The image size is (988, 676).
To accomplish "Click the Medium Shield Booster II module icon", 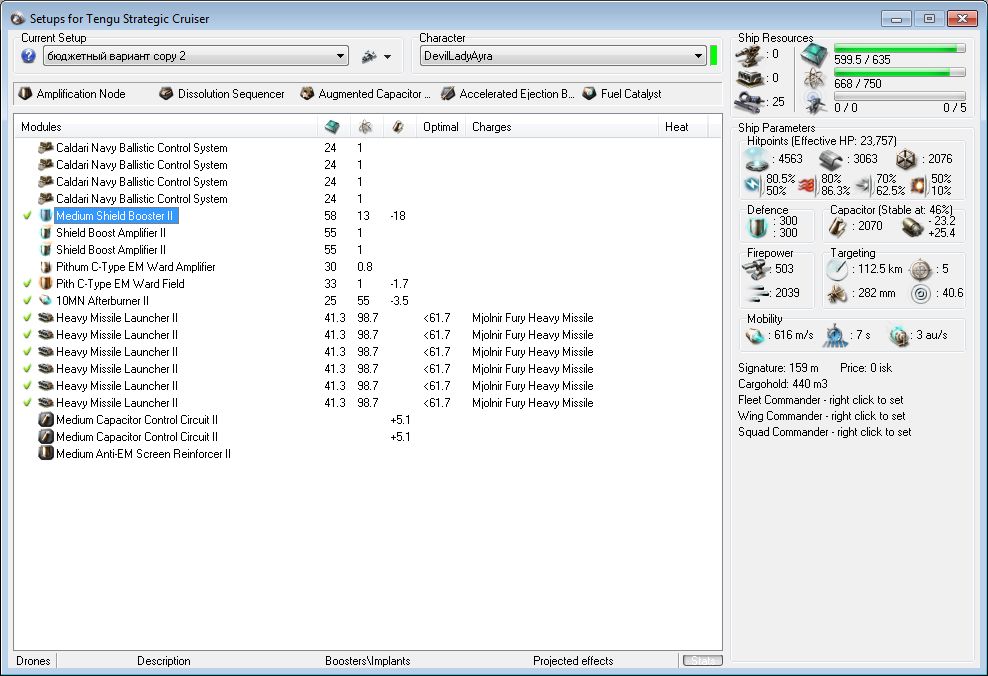I will tap(46, 215).
